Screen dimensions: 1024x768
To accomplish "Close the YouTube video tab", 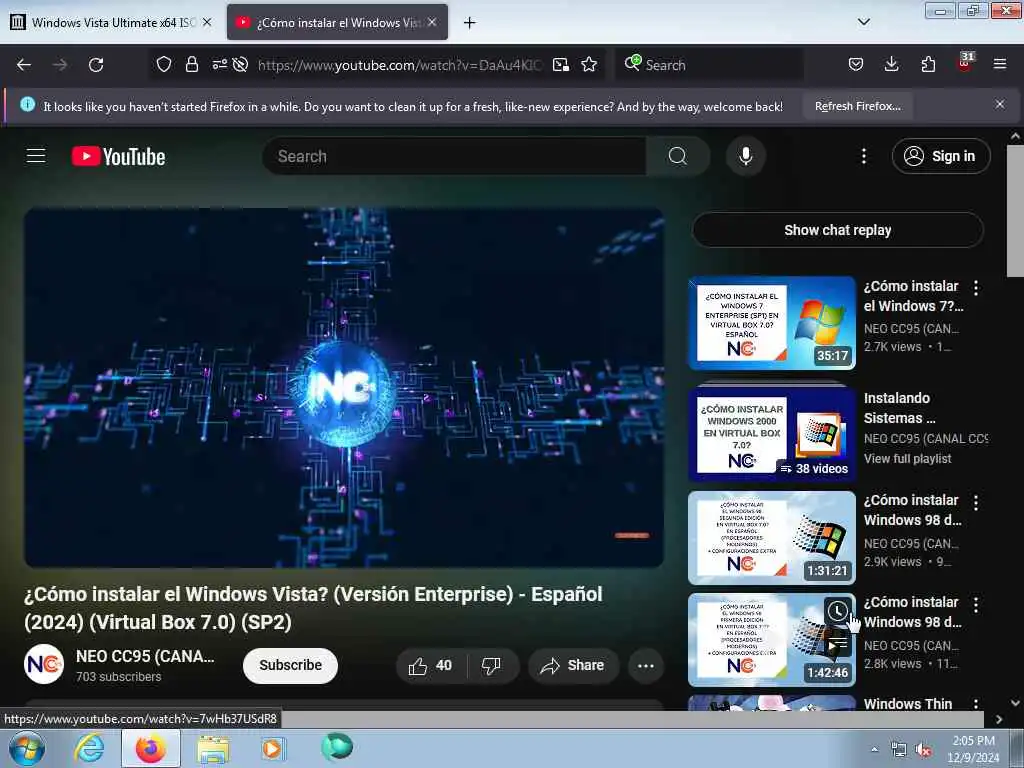I will (432, 22).
